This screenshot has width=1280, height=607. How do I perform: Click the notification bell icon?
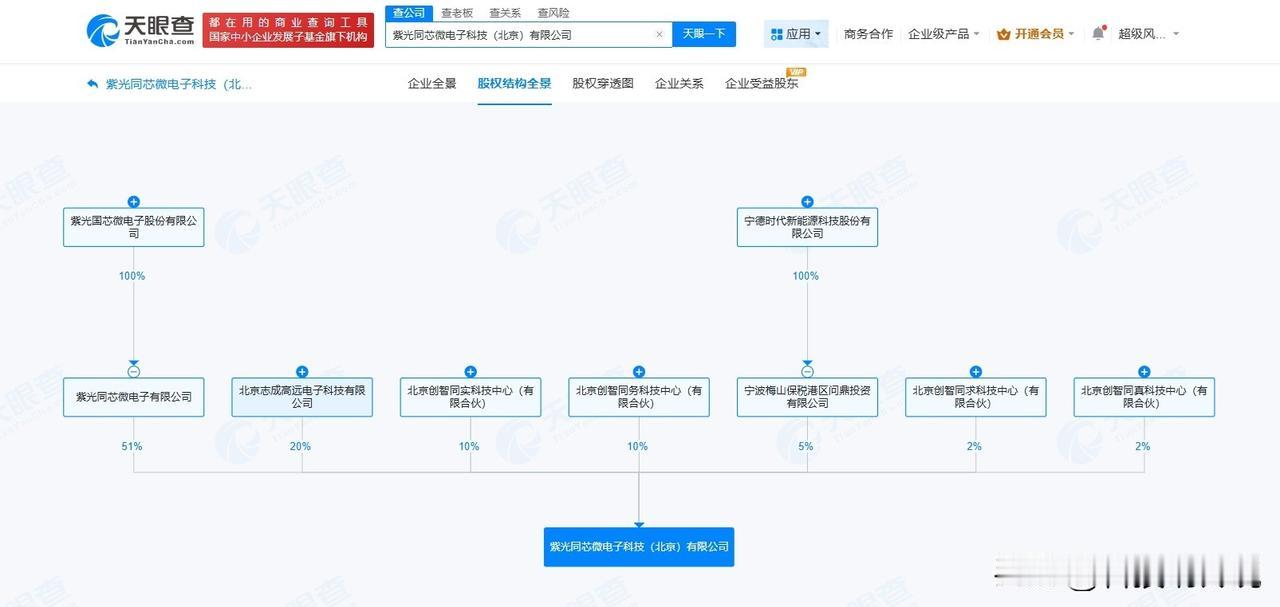tap(1096, 32)
